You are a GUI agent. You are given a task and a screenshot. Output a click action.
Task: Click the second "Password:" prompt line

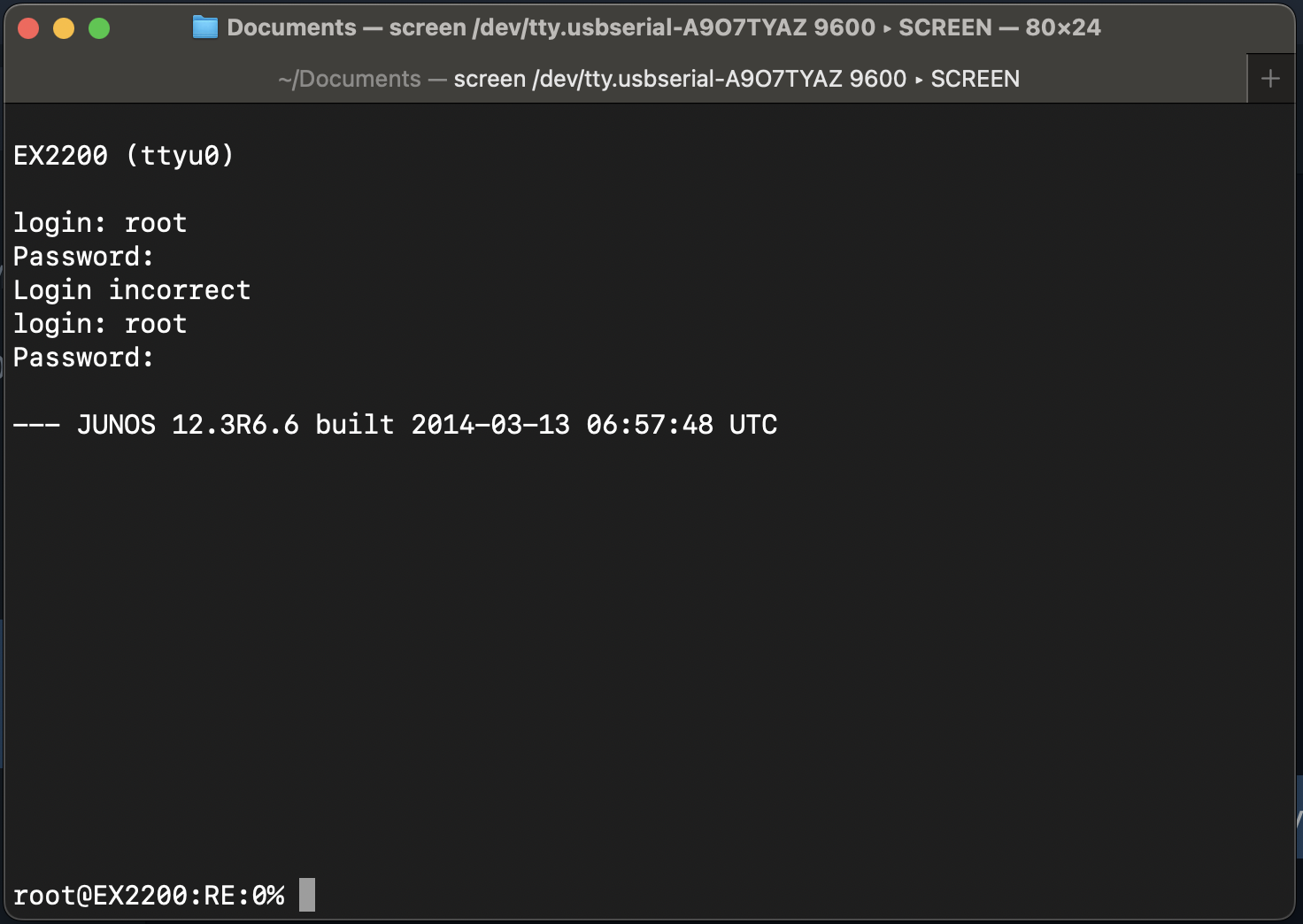click(83, 358)
